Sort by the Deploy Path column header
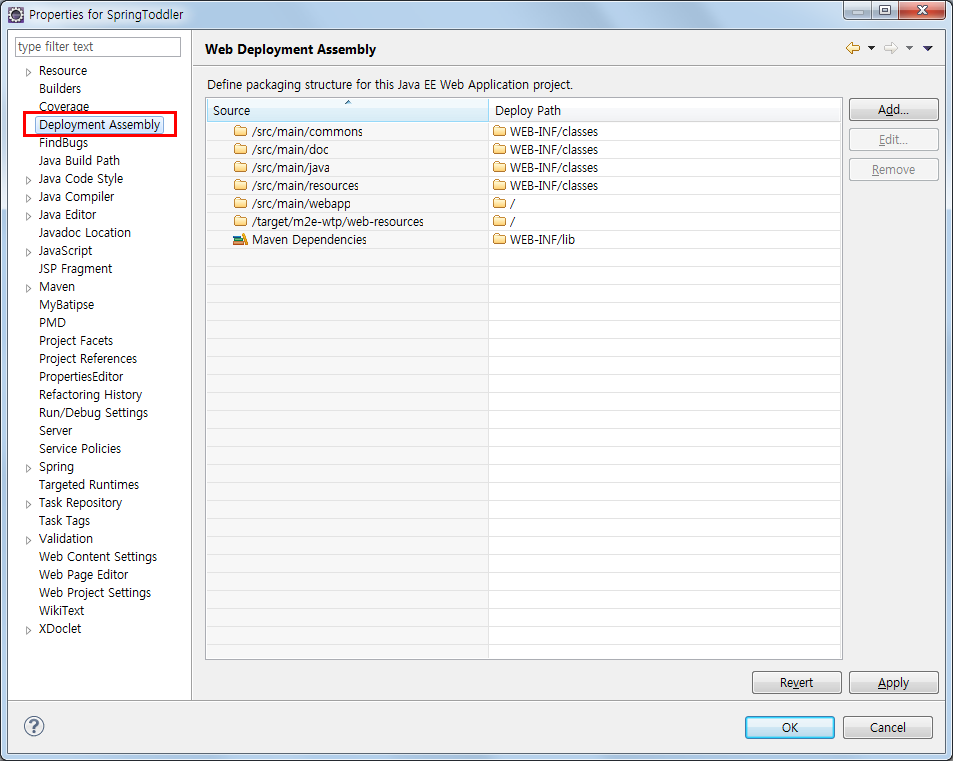 tap(665, 110)
